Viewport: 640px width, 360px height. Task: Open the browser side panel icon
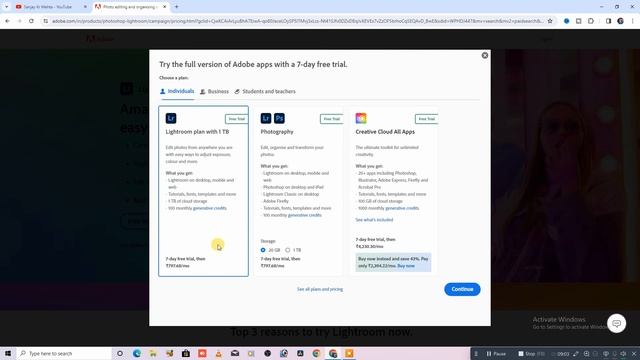(x=608, y=21)
